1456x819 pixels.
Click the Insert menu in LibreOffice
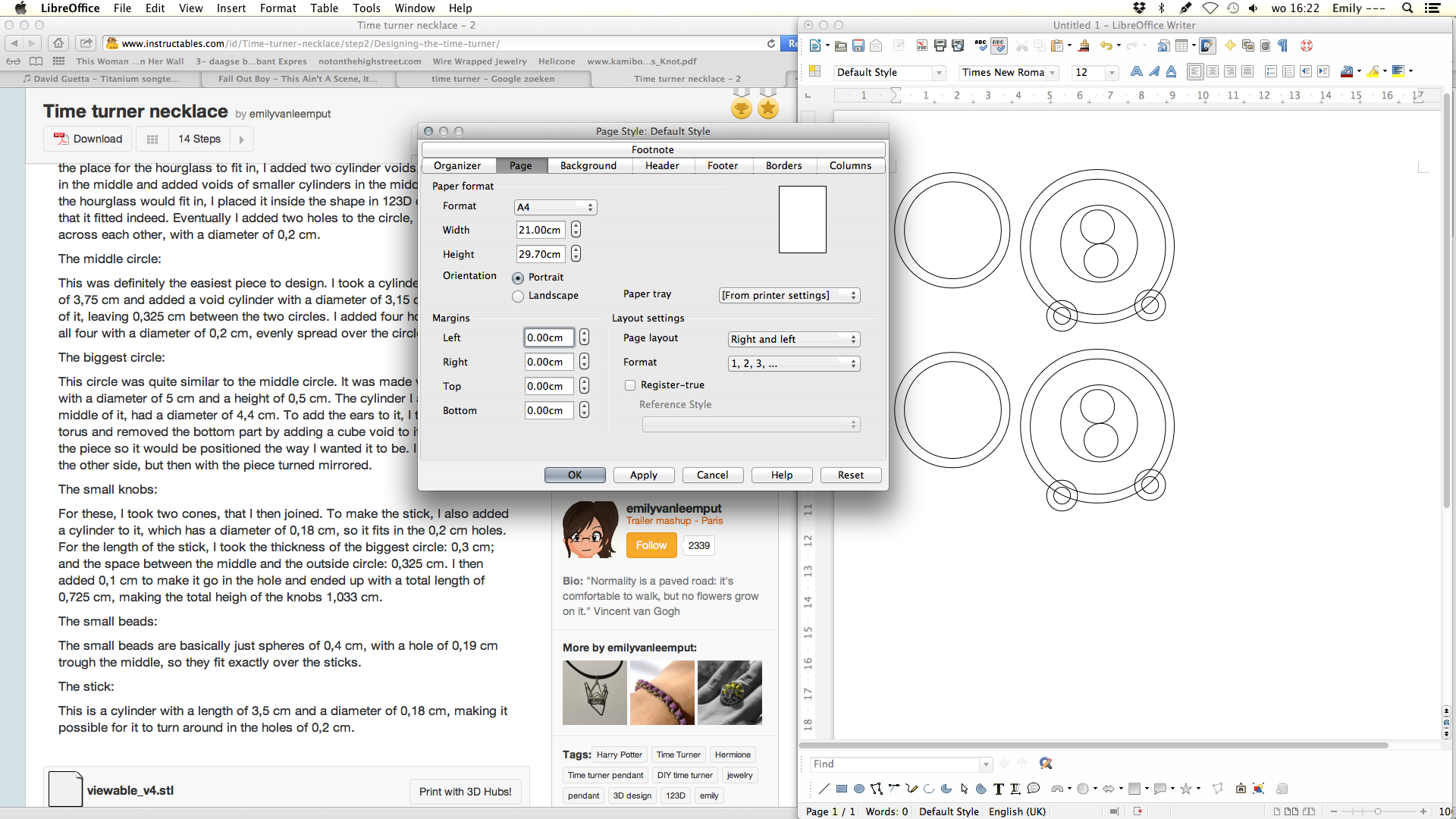click(232, 8)
